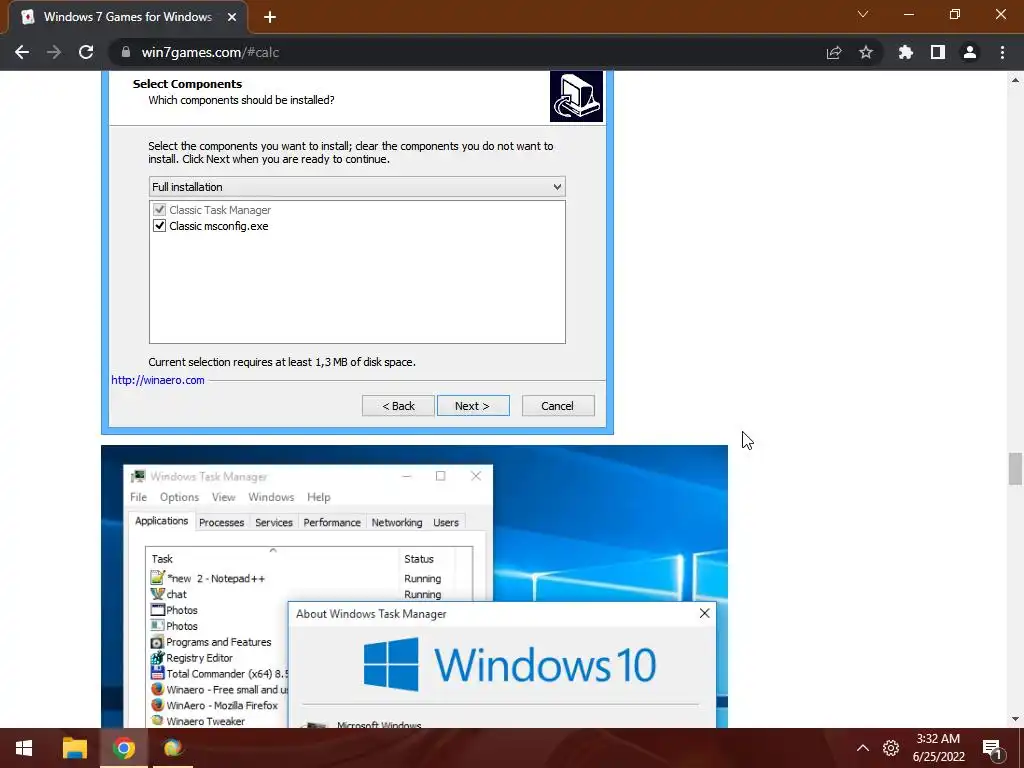This screenshot has height=768, width=1024.
Task: Open a new browser tab
Action: tap(270, 17)
